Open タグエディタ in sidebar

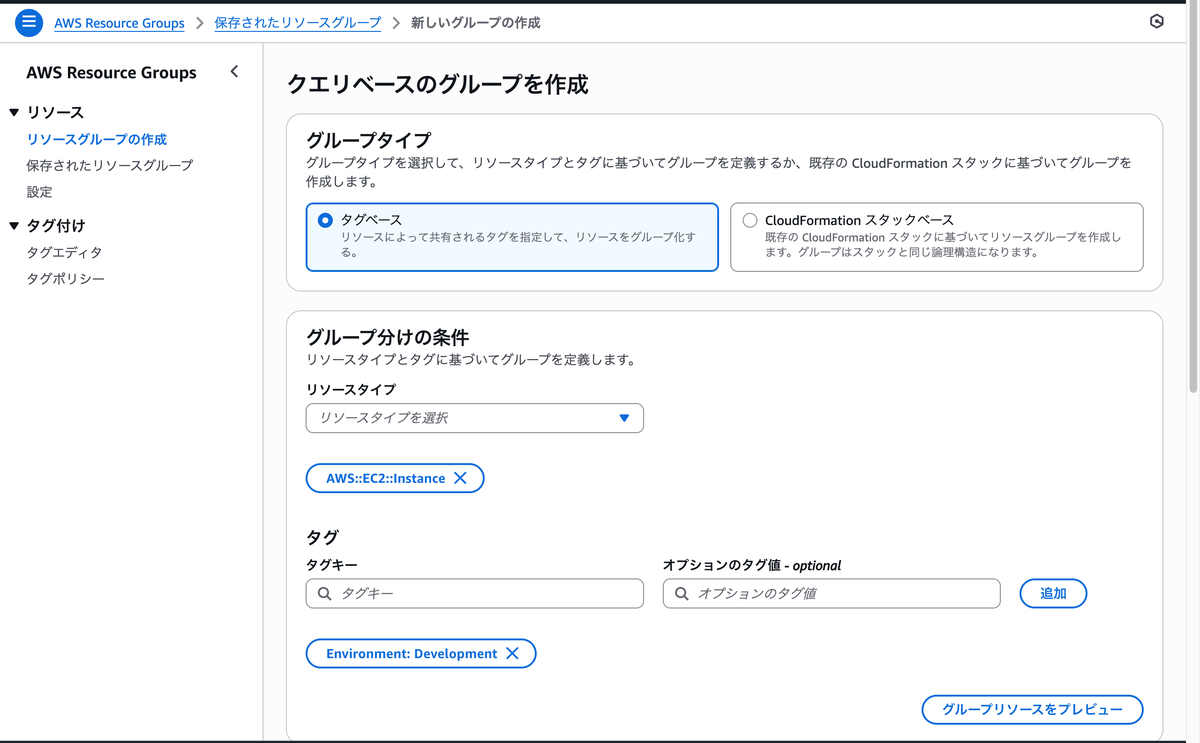point(64,253)
